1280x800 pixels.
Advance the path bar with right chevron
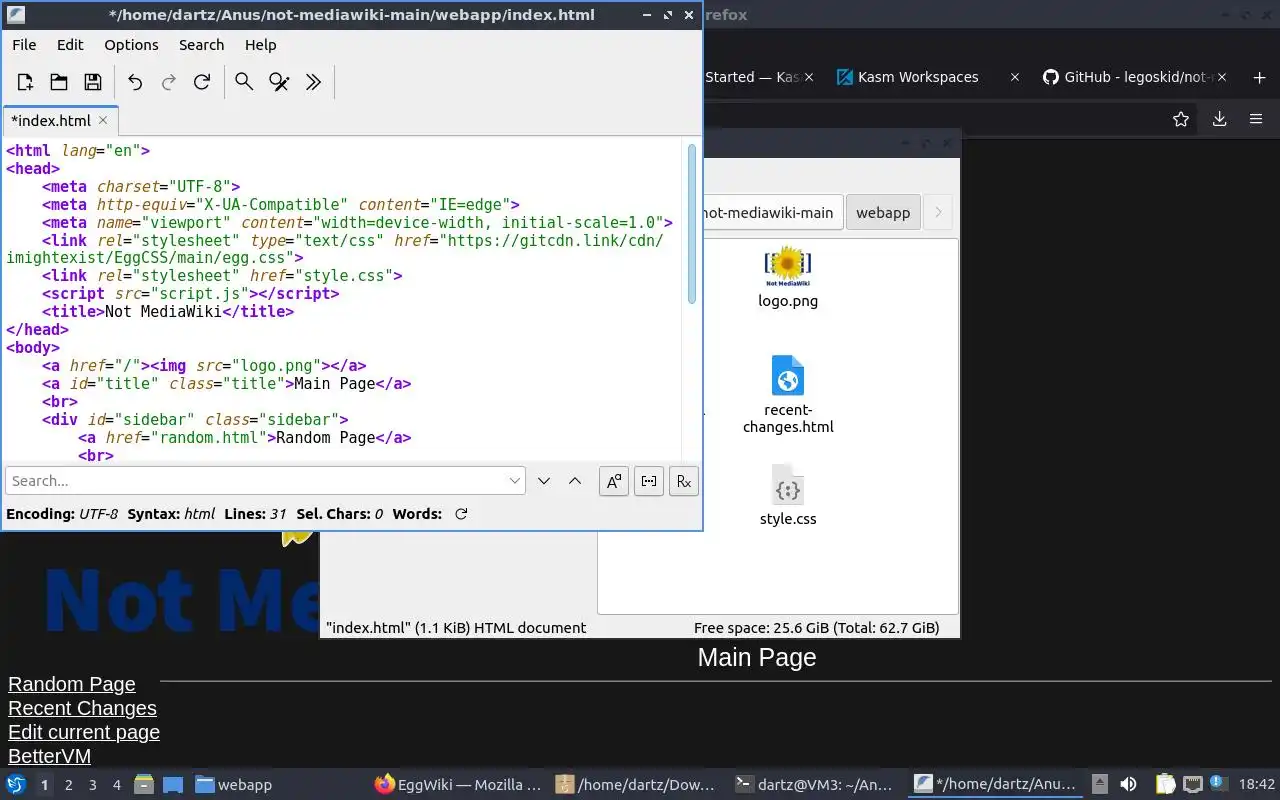click(938, 213)
